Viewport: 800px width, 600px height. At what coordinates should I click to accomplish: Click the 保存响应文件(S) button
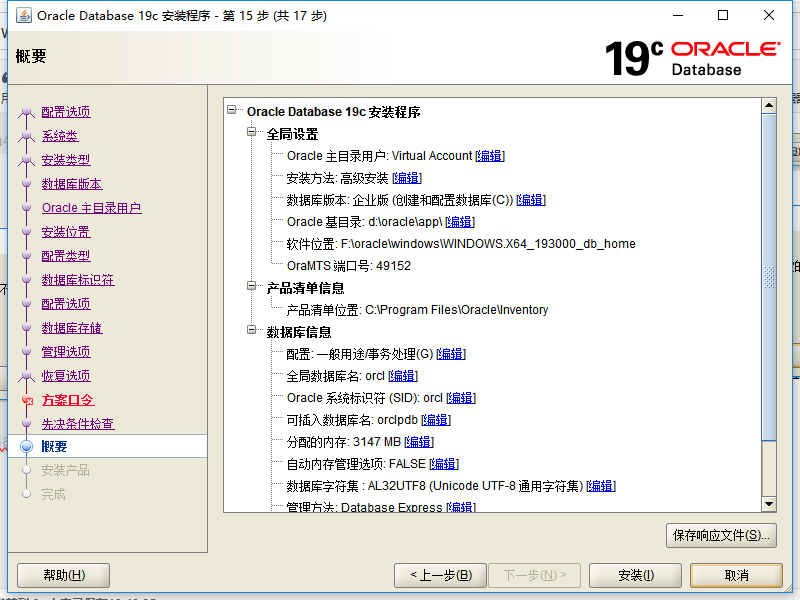[722, 535]
